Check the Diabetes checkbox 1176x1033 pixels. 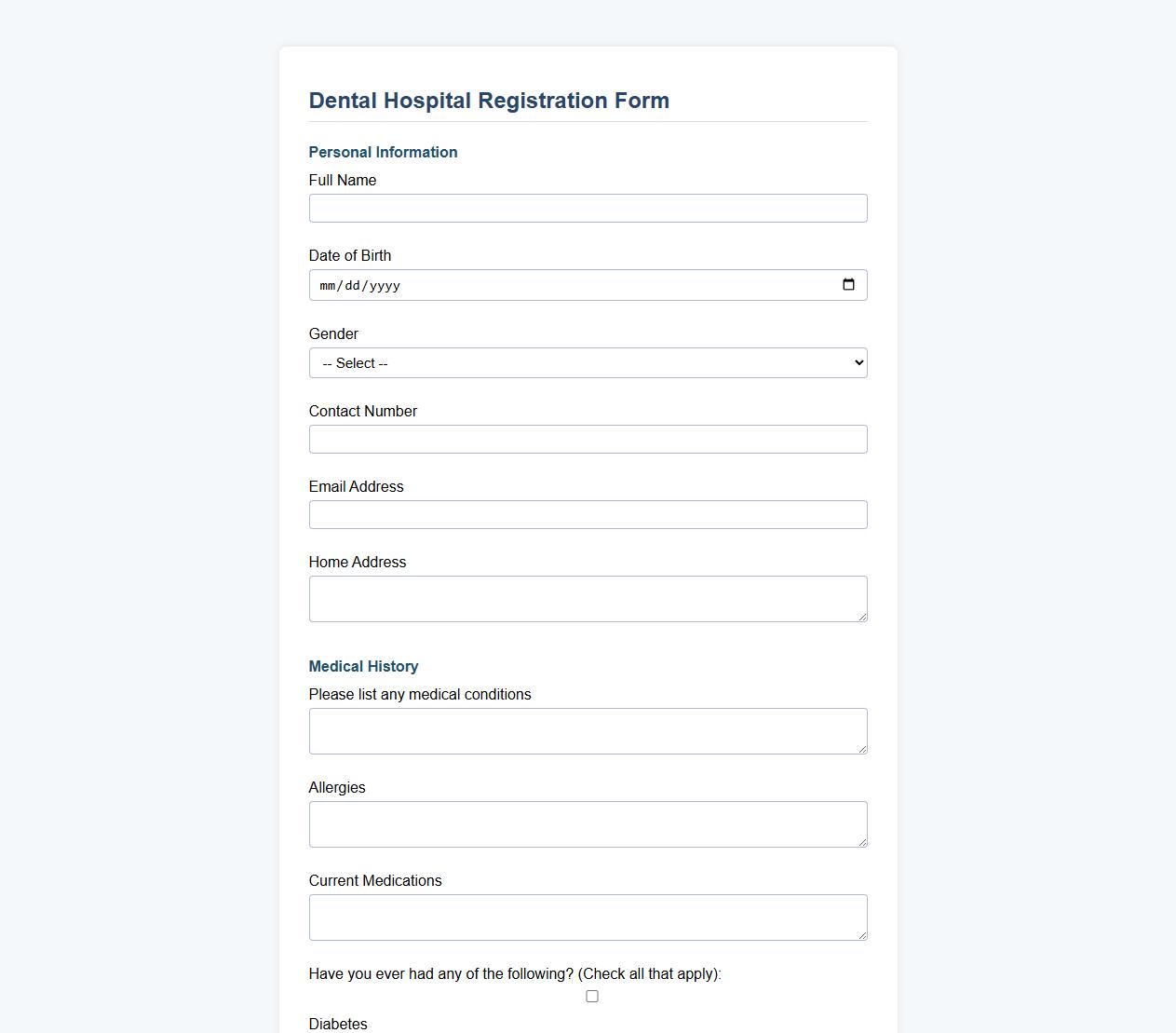[592, 996]
